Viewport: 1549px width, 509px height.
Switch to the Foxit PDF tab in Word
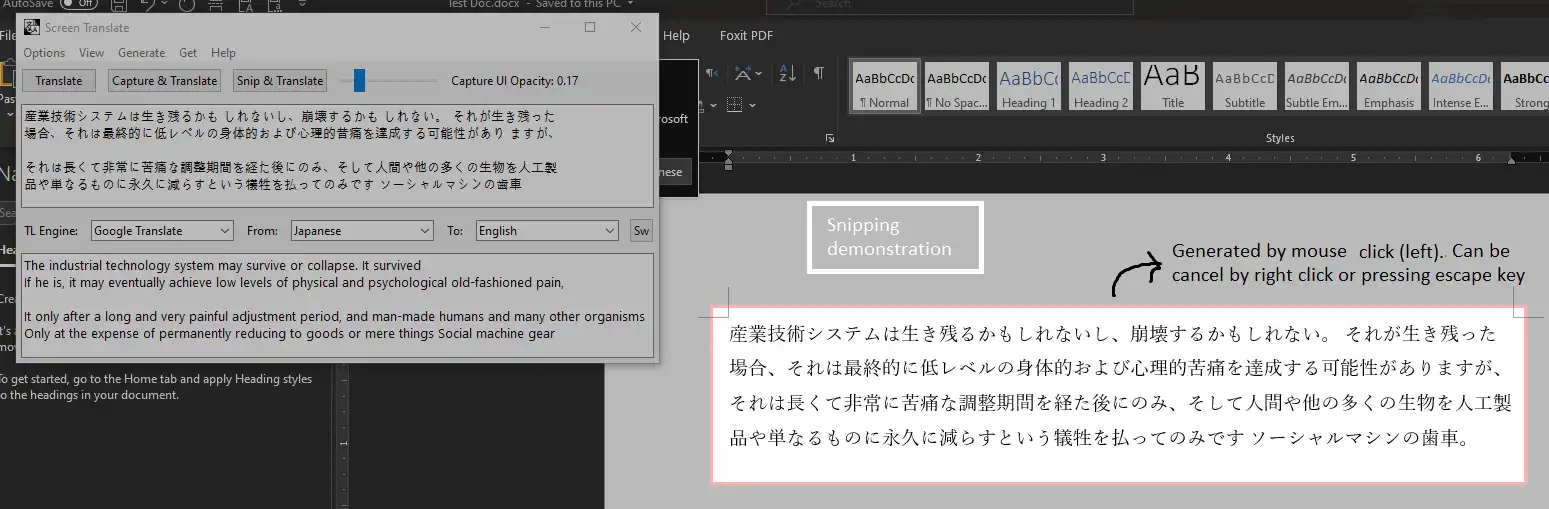pyautogui.click(x=746, y=36)
